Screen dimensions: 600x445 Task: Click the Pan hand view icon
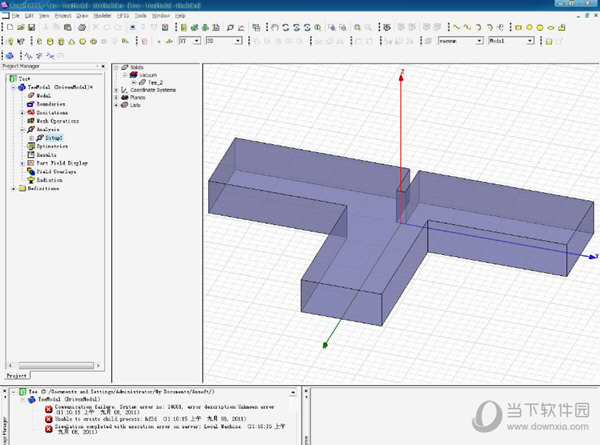pos(274,27)
